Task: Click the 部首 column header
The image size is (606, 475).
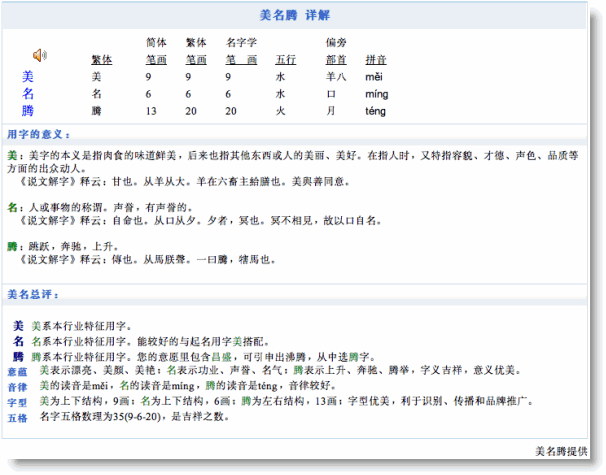Action: [335, 59]
